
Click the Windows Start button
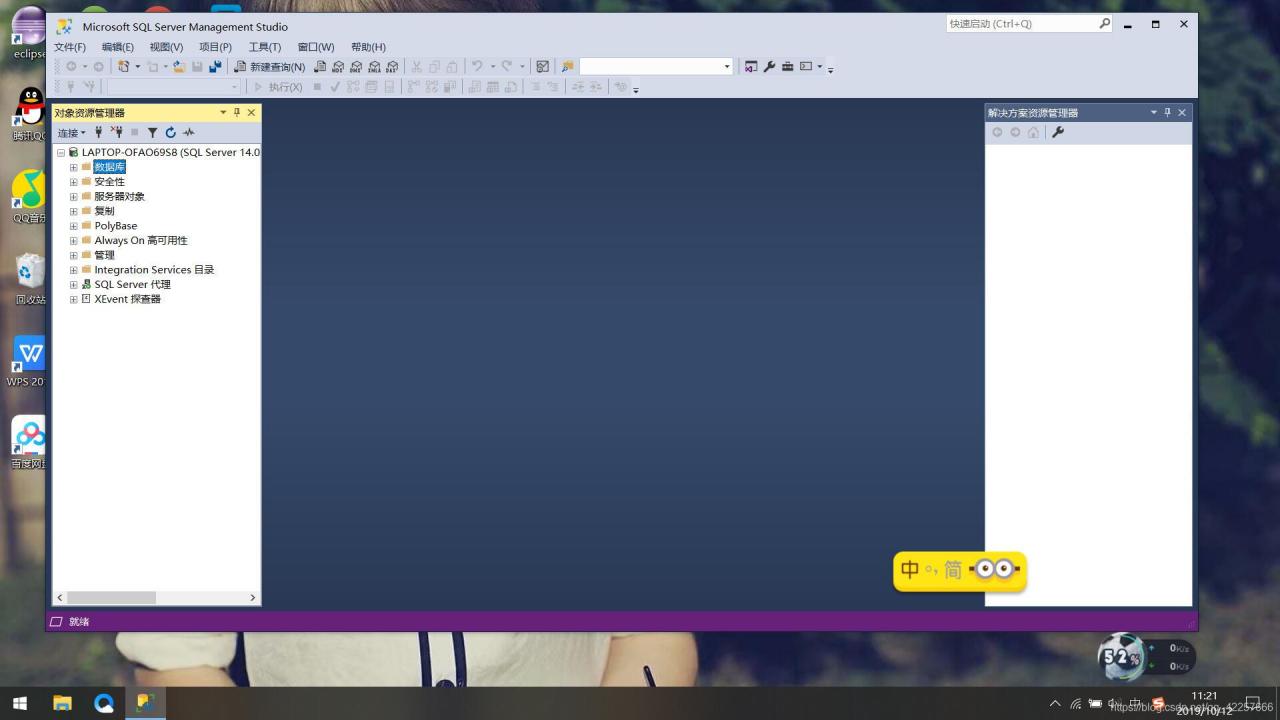tap(19, 703)
